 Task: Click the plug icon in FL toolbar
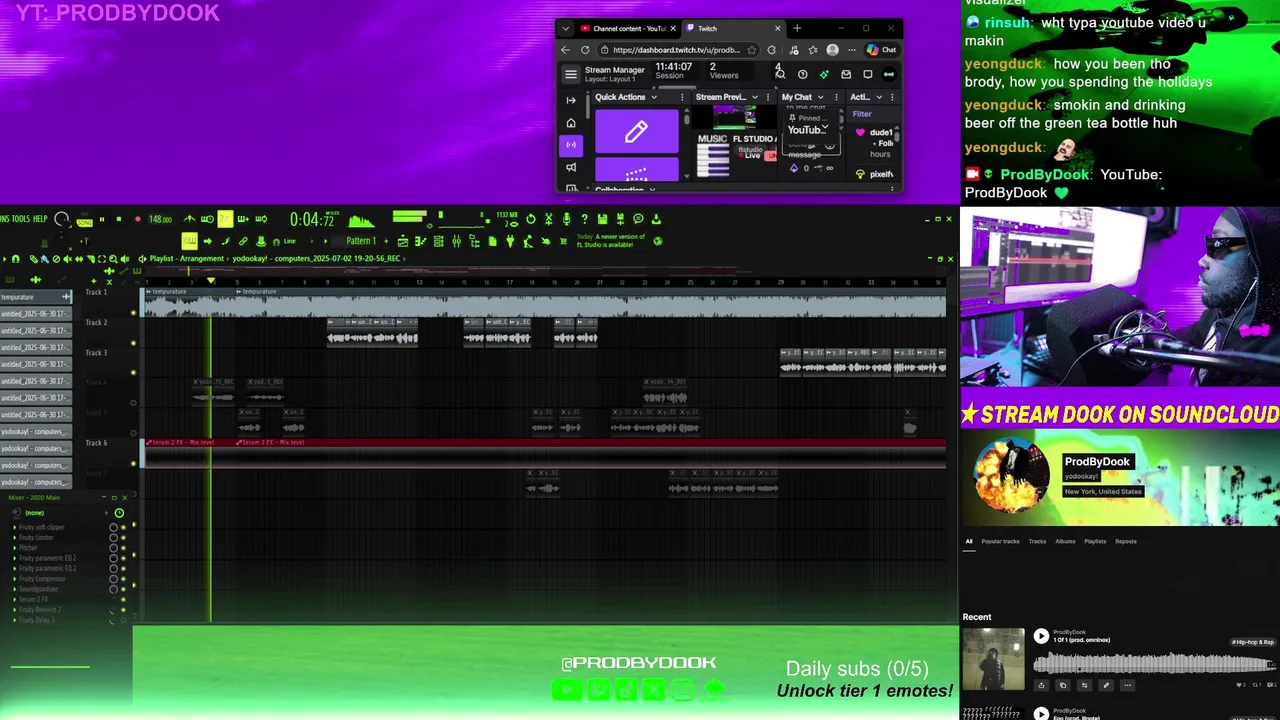(x=510, y=241)
